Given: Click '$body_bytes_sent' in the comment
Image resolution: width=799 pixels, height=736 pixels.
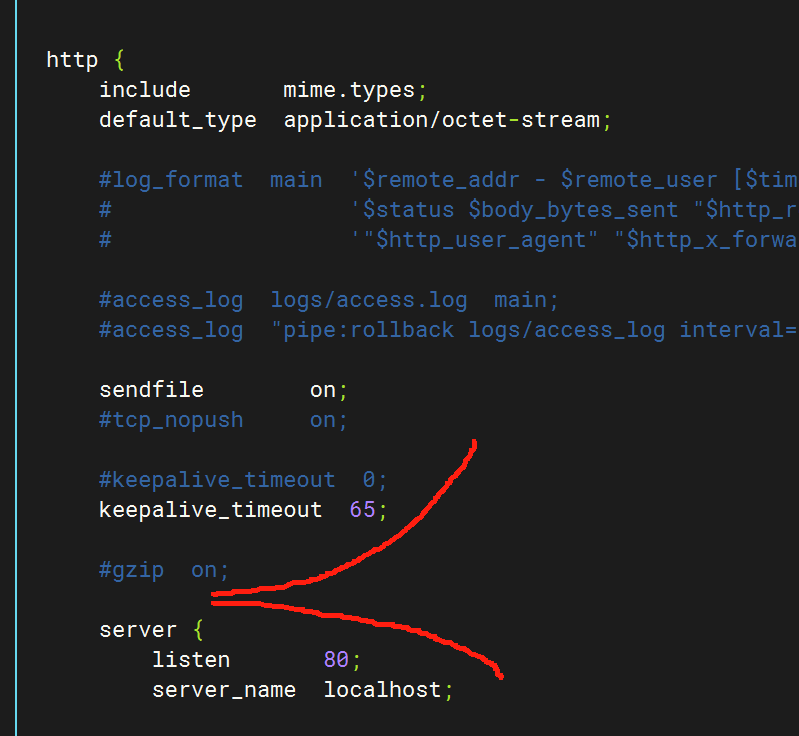Looking at the screenshot, I should [573, 210].
